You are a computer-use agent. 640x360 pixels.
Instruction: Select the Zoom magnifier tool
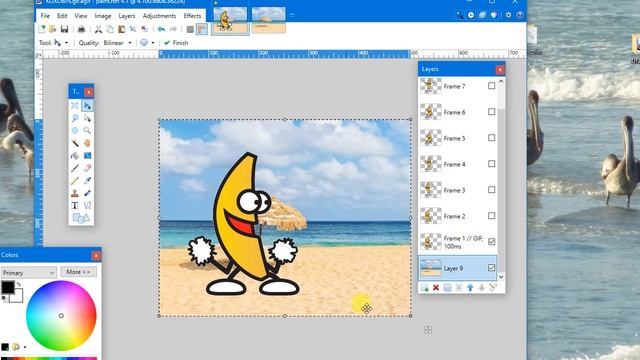[x=87, y=131]
